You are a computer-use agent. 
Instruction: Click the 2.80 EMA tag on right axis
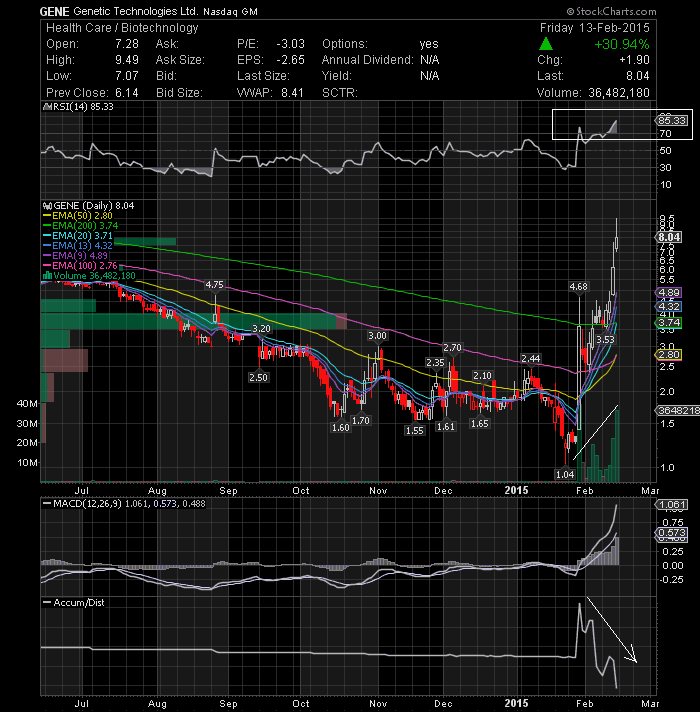(668, 355)
